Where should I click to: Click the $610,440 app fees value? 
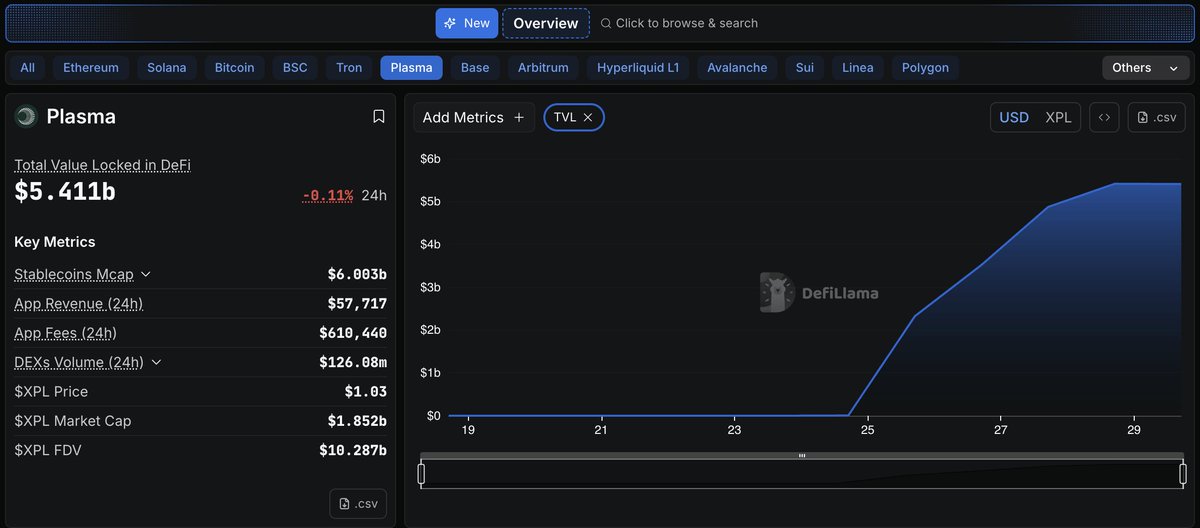pyautogui.click(x=353, y=332)
